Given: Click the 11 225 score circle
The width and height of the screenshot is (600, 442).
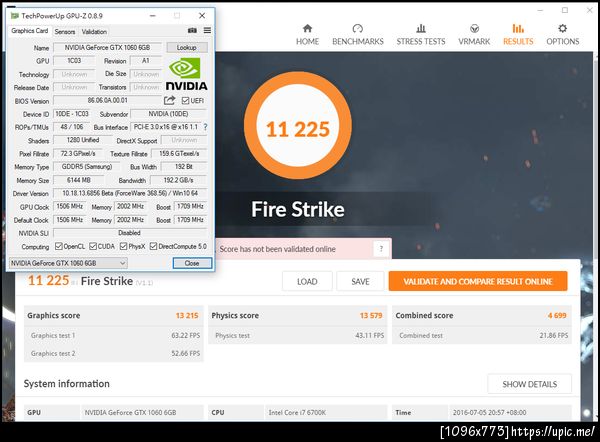Looking at the screenshot, I should (x=298, y=126).
